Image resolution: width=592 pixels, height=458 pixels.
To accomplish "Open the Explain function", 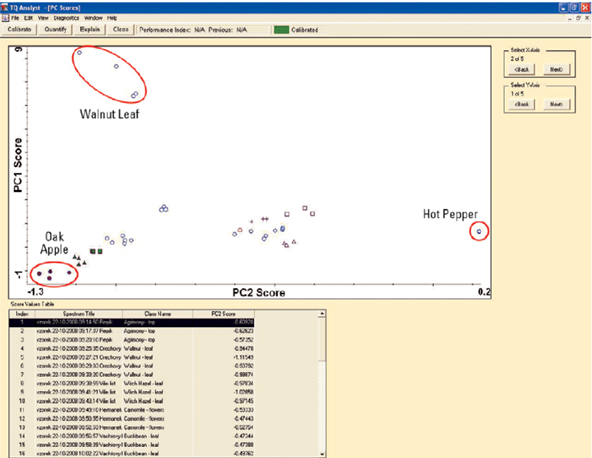I will tap(90, 29).
